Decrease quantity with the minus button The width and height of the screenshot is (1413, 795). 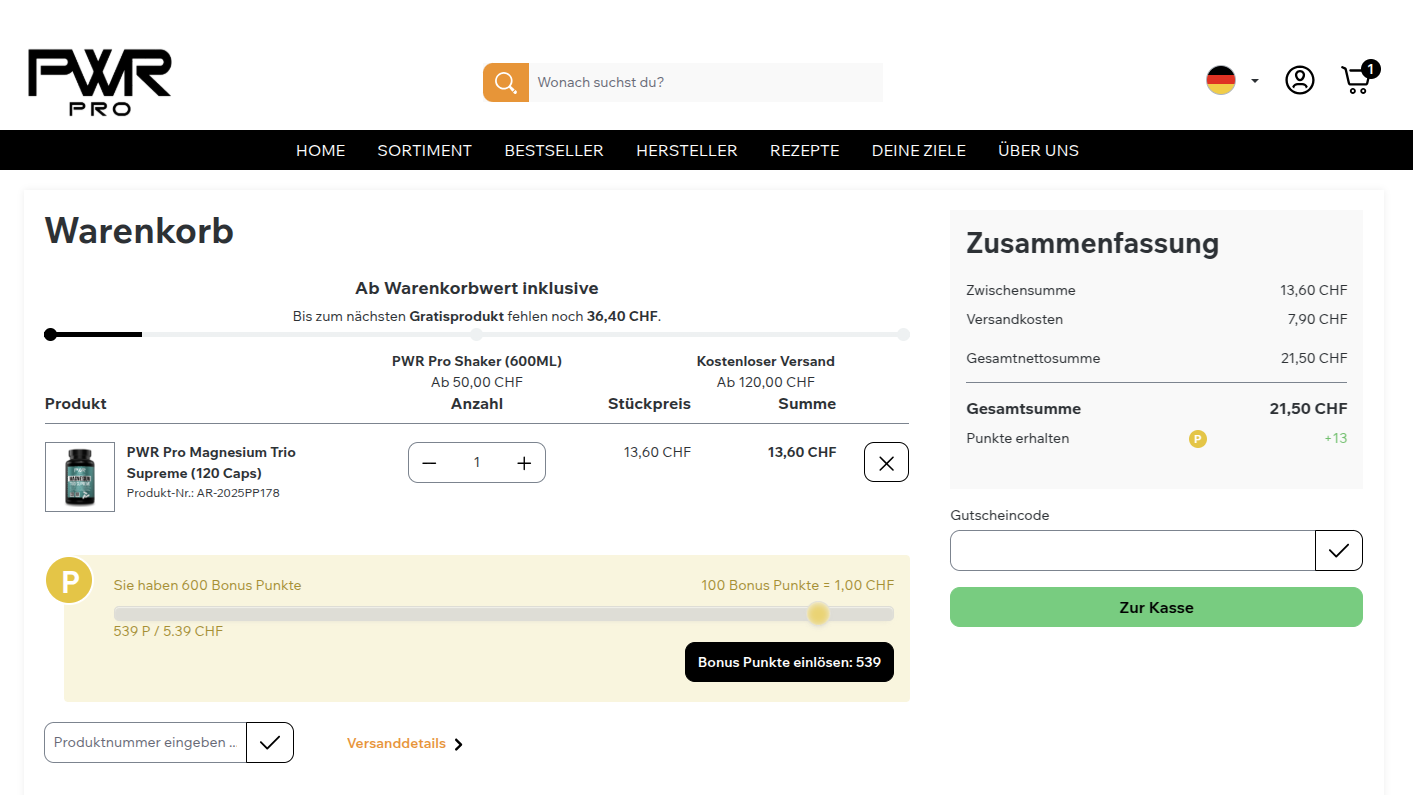430,463
